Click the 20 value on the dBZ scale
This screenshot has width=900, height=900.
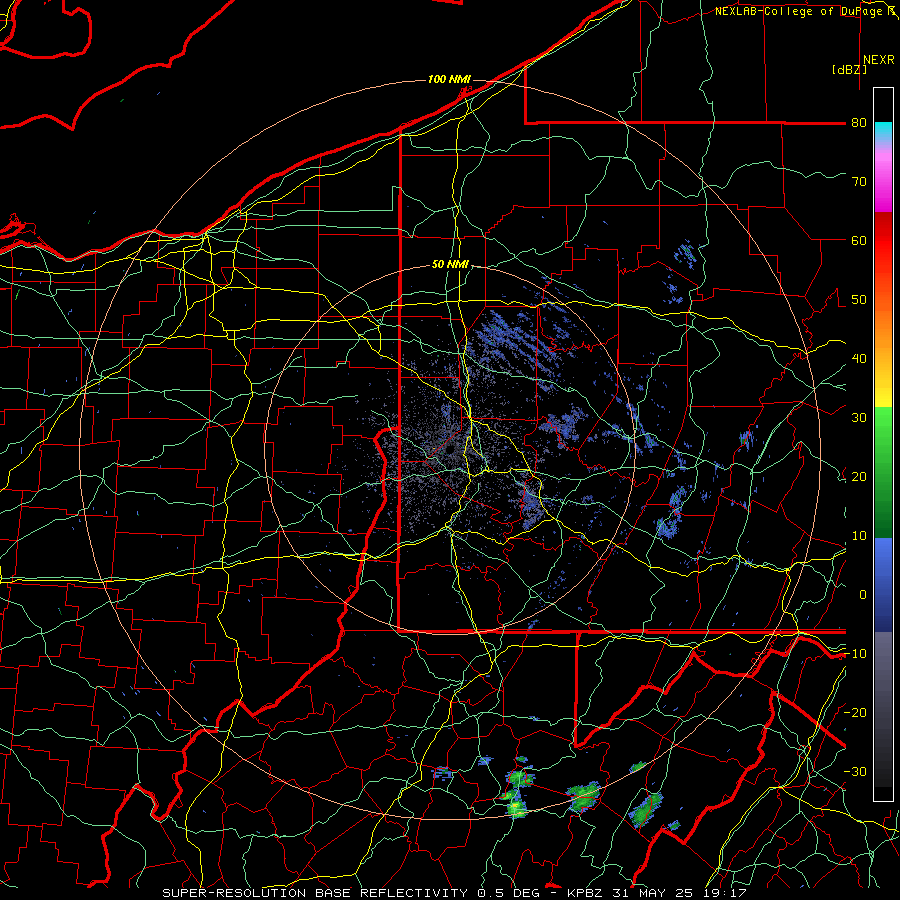pos(859,476)
